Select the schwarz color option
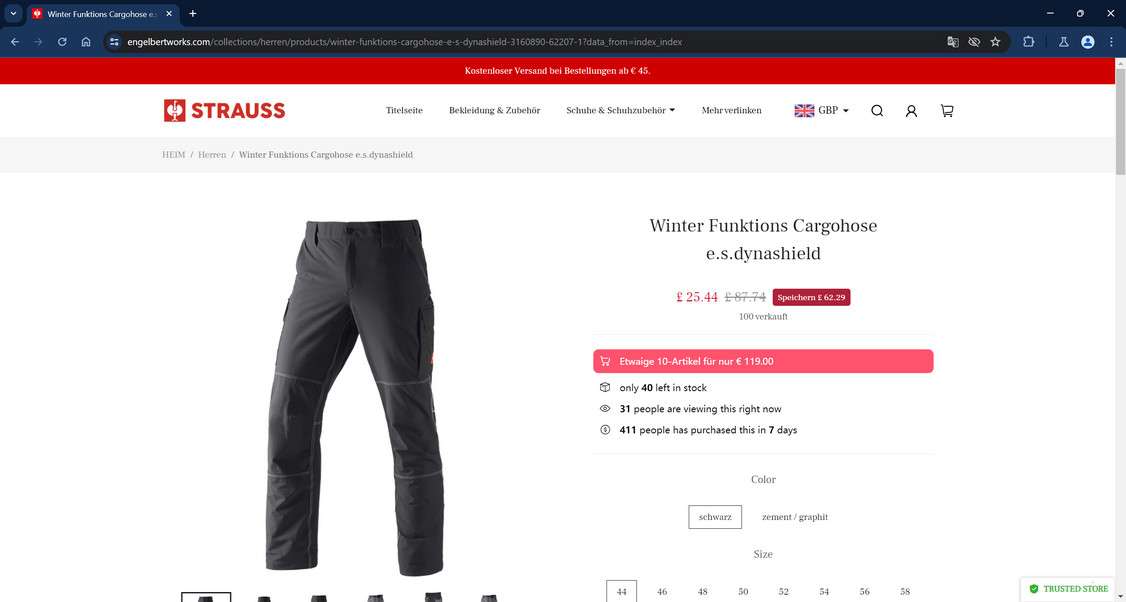1126x602 pixels. tap(715, 517)
